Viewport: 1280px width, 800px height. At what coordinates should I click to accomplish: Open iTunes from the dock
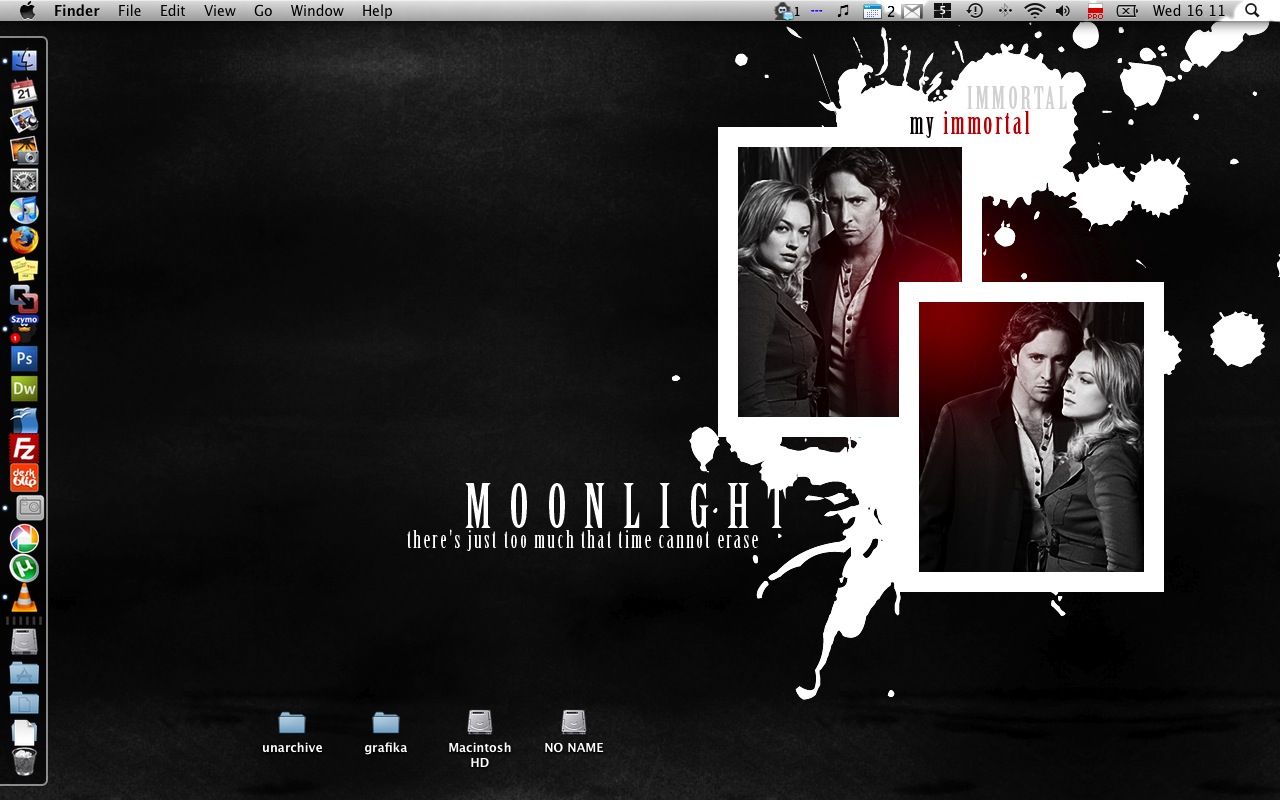click(24, 210)
